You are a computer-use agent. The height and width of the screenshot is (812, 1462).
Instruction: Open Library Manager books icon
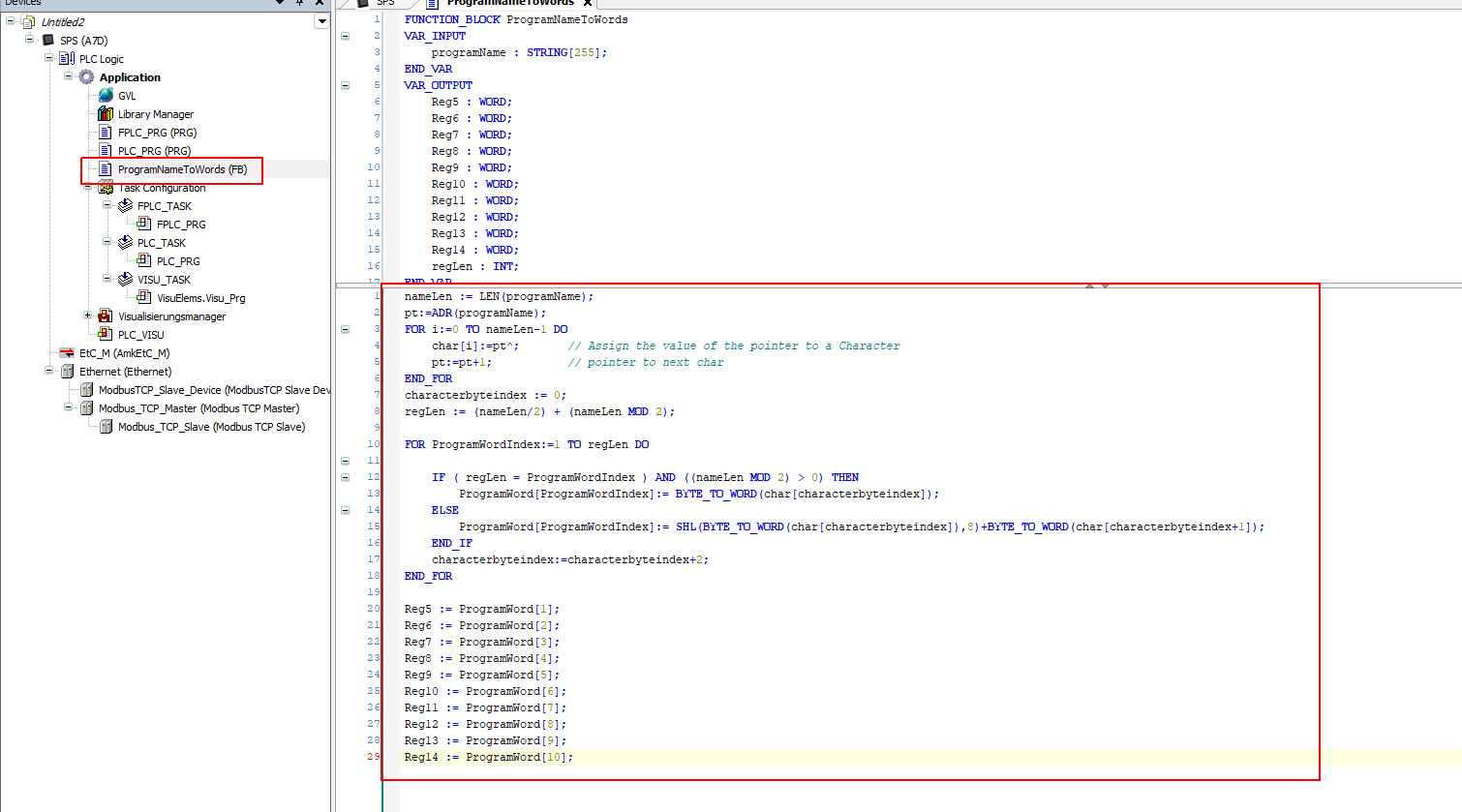(x=106, y=114)
